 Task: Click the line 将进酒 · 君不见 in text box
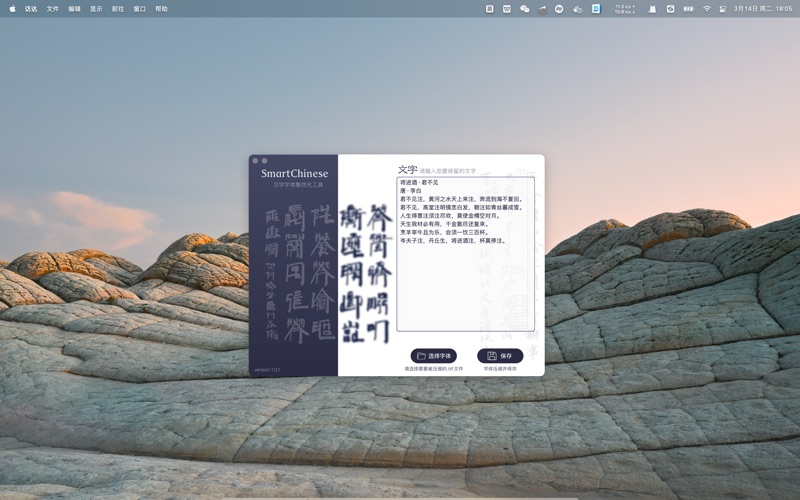tap(419, 182)
